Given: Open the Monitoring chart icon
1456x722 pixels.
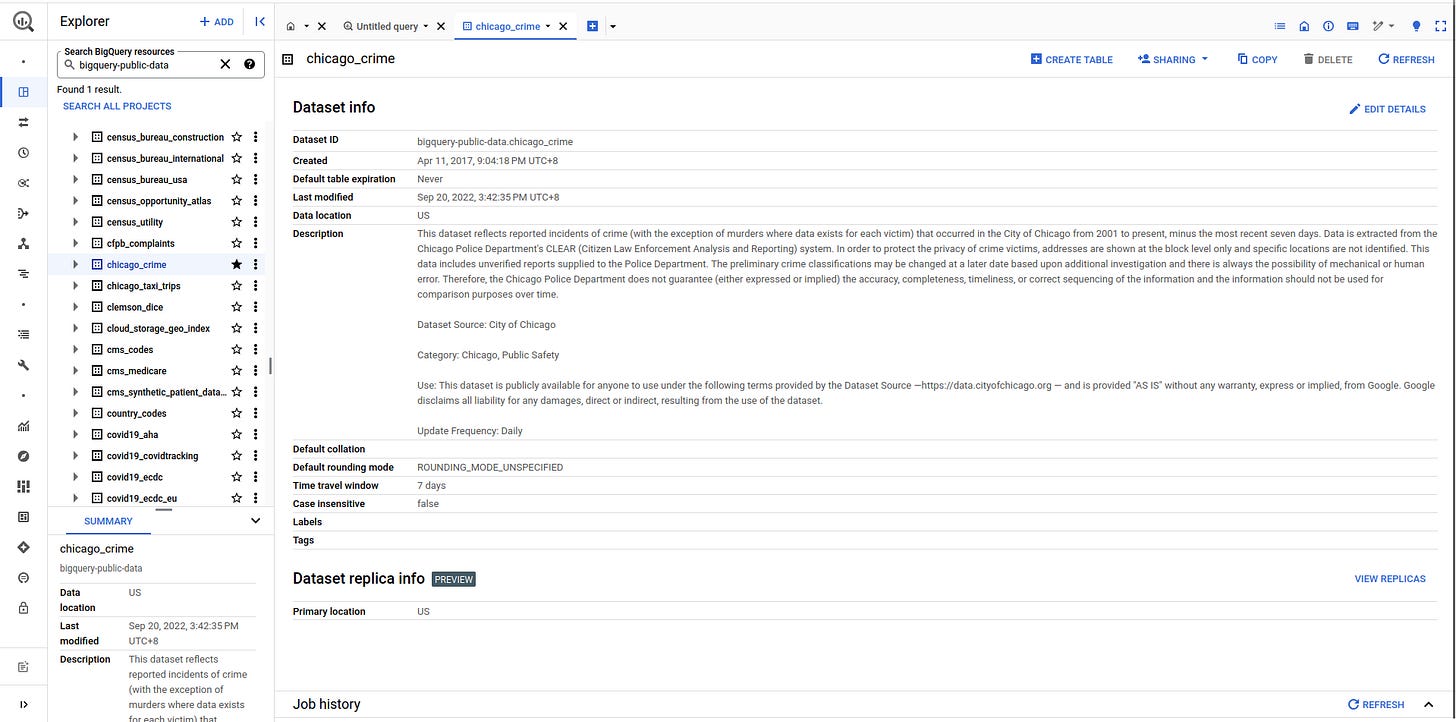Looking at the screenshot, I should [23, 426].
